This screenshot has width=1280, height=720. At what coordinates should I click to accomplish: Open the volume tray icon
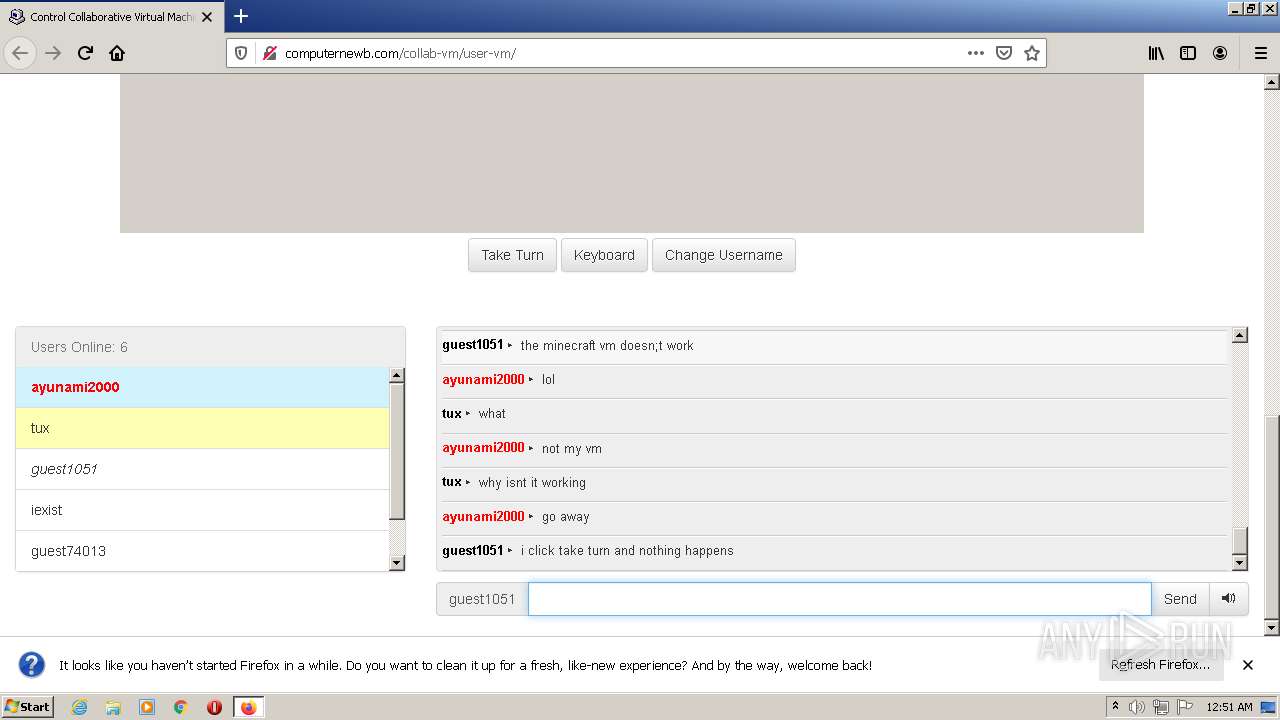pos(1137,707)
